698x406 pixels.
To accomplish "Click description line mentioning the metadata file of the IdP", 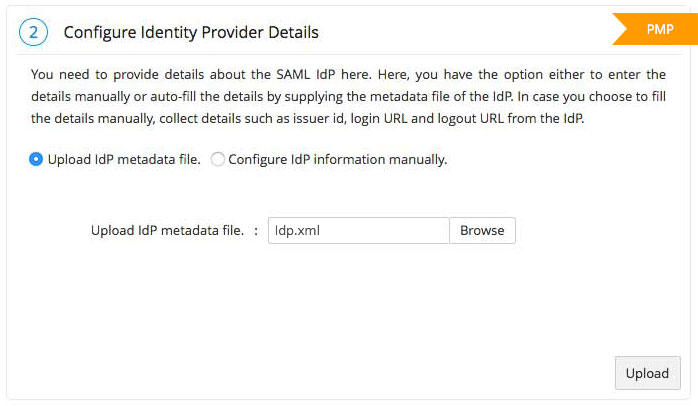I will 348,95.
